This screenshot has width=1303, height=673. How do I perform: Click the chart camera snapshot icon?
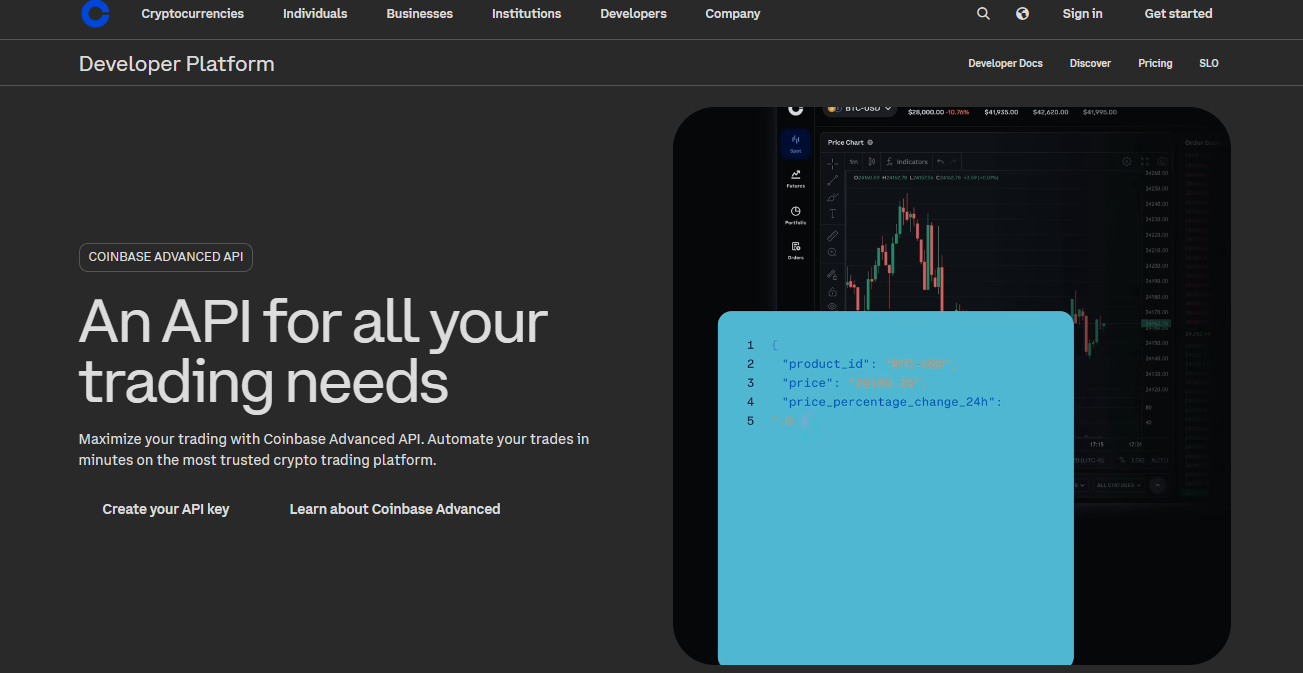point(1162,161)
